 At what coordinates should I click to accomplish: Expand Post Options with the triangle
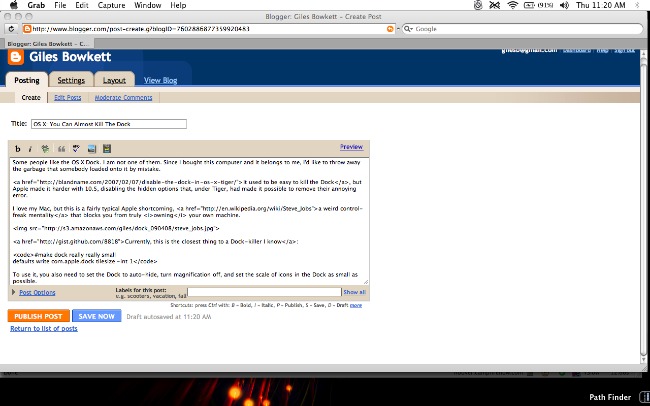pyautogui.click(x=14, y=292)
